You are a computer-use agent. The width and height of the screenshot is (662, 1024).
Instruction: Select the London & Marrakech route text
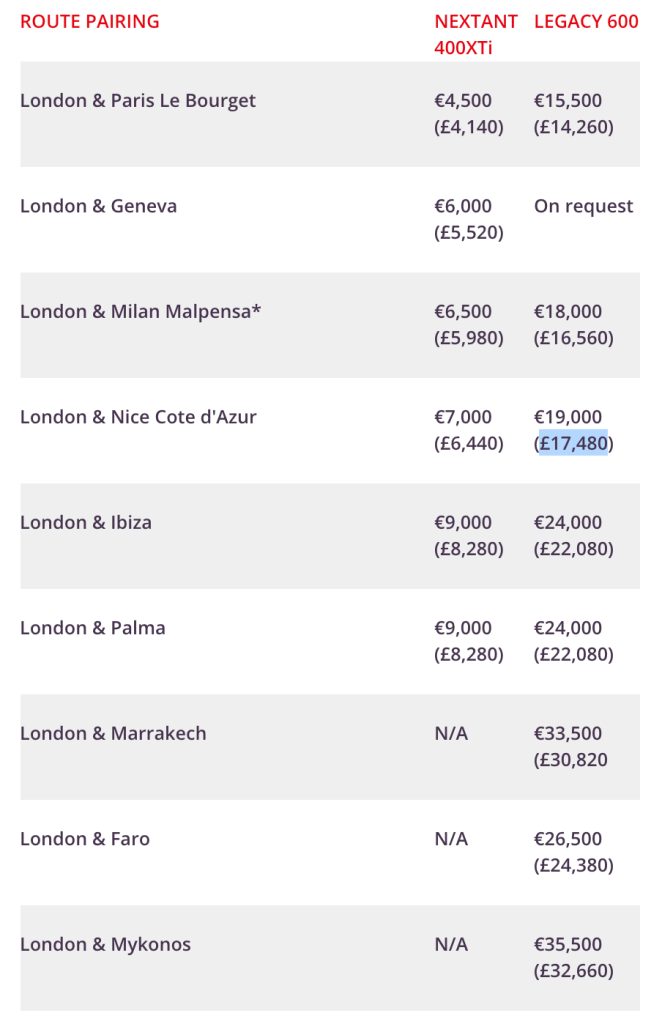pyautogui.click(x=113, y=734)
